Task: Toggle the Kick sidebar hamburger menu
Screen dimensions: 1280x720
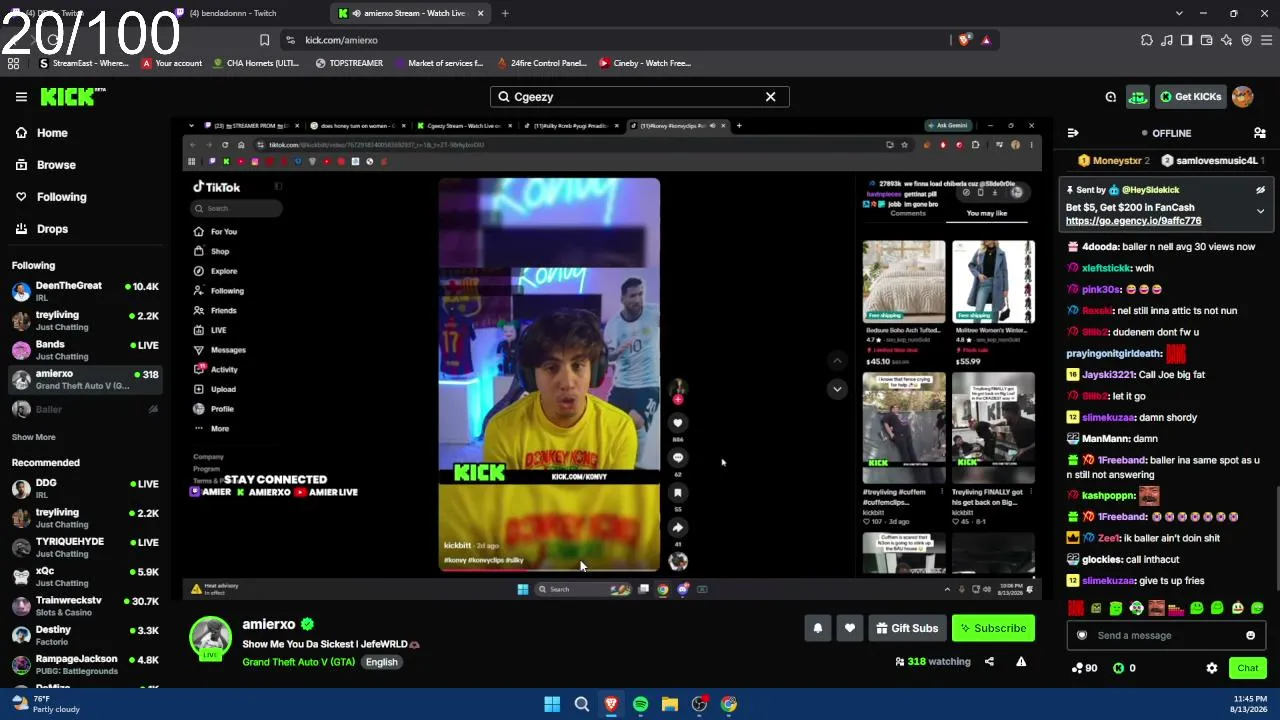Action: click(21, 97)
